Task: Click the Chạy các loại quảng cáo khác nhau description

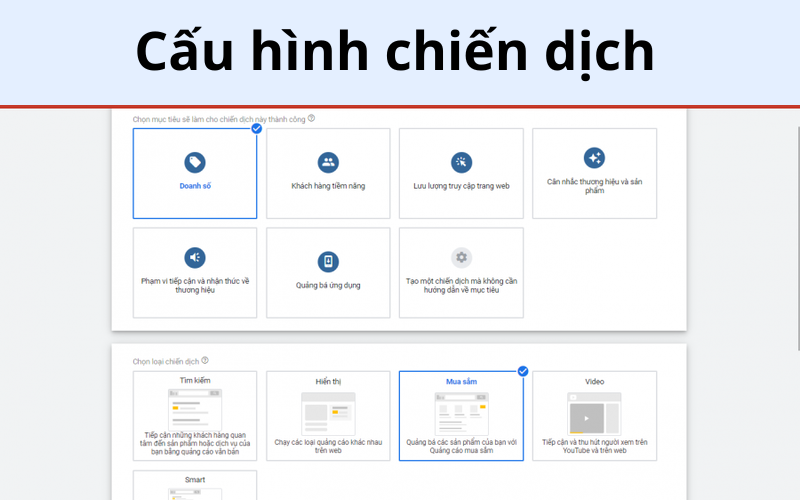Action: click(x=328, y=446)
